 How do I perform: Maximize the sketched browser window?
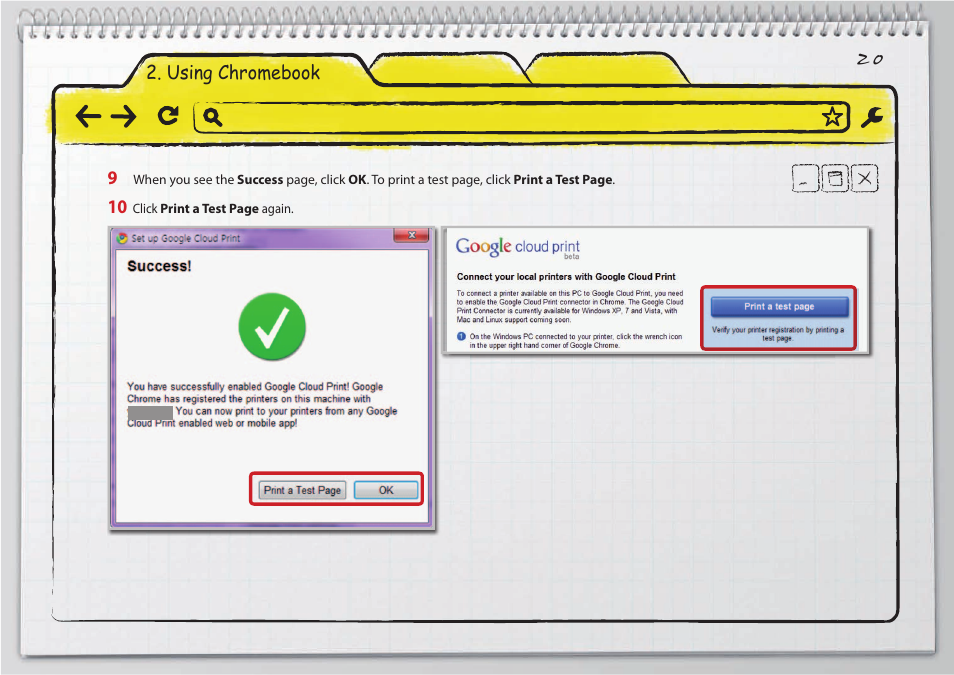(x=835, y=178)
